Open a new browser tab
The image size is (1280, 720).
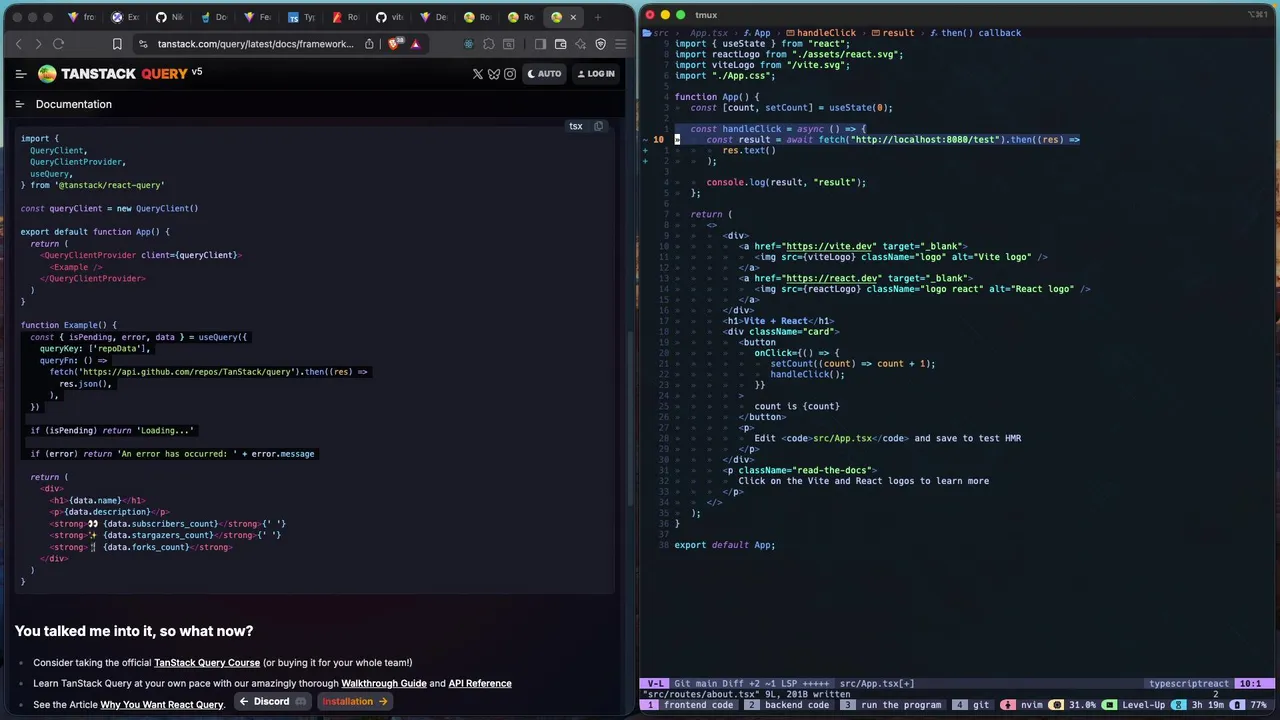click(598, 17)
